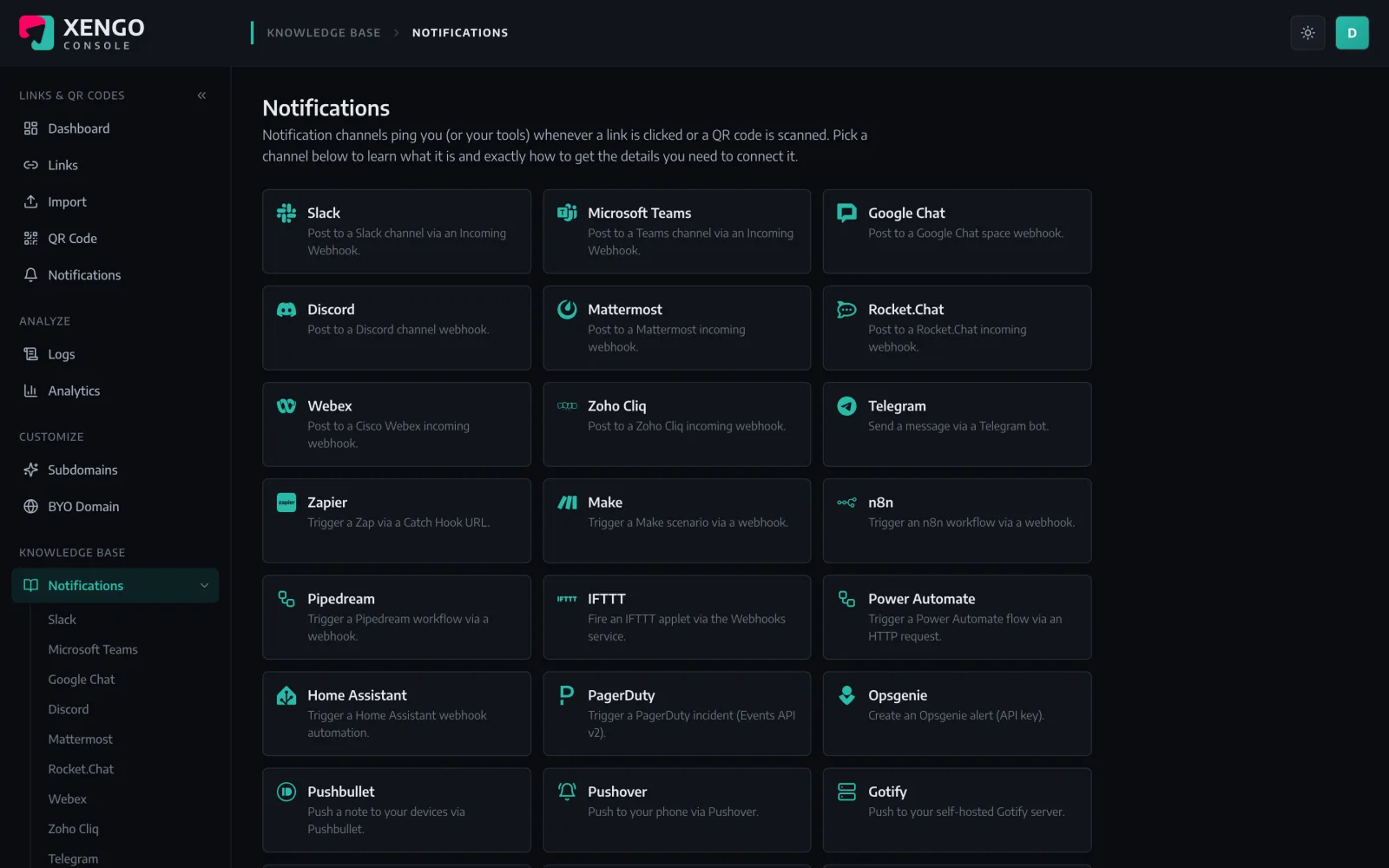Click the Telegram paper plane icon
This screenshot has height=868, width=1389.
(846, 406)
